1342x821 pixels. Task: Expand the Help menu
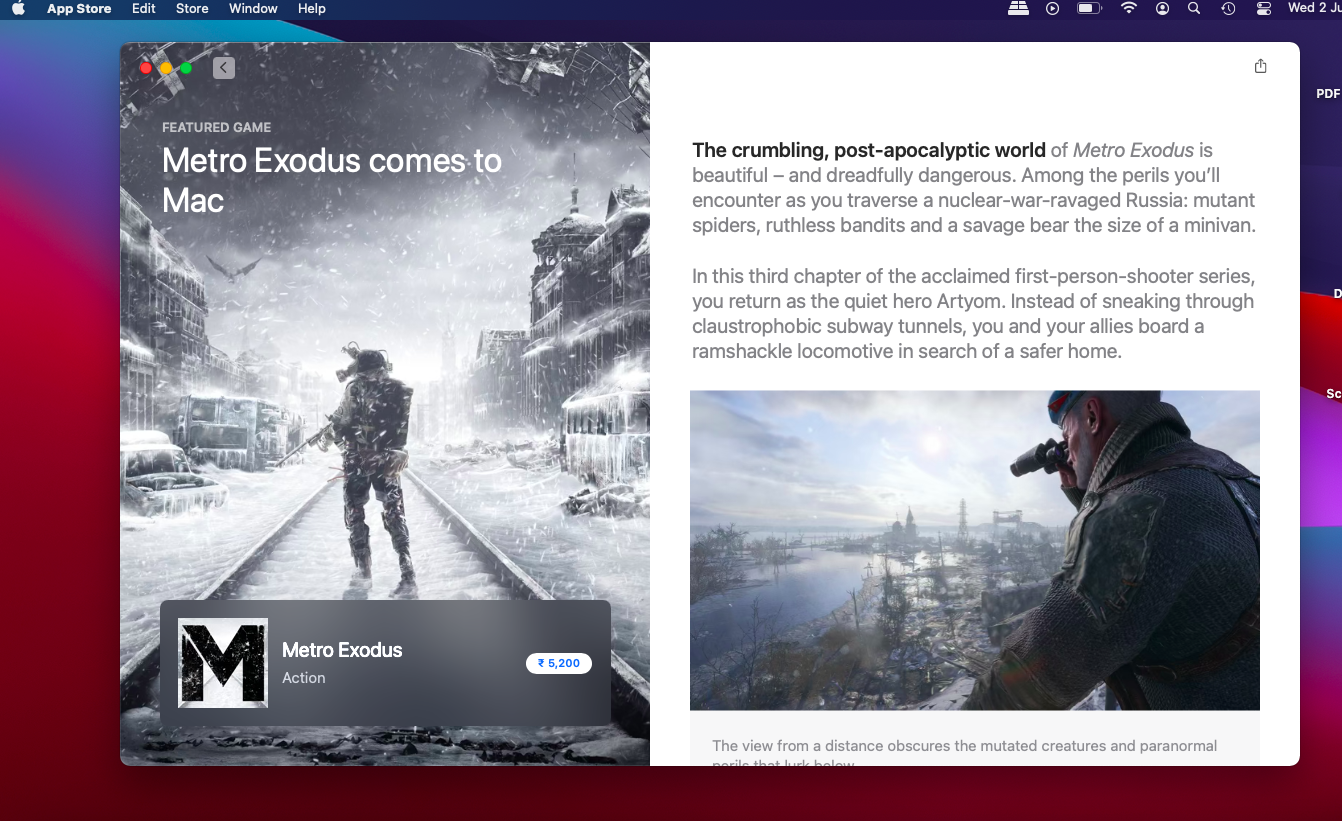(x=312, y=8)
